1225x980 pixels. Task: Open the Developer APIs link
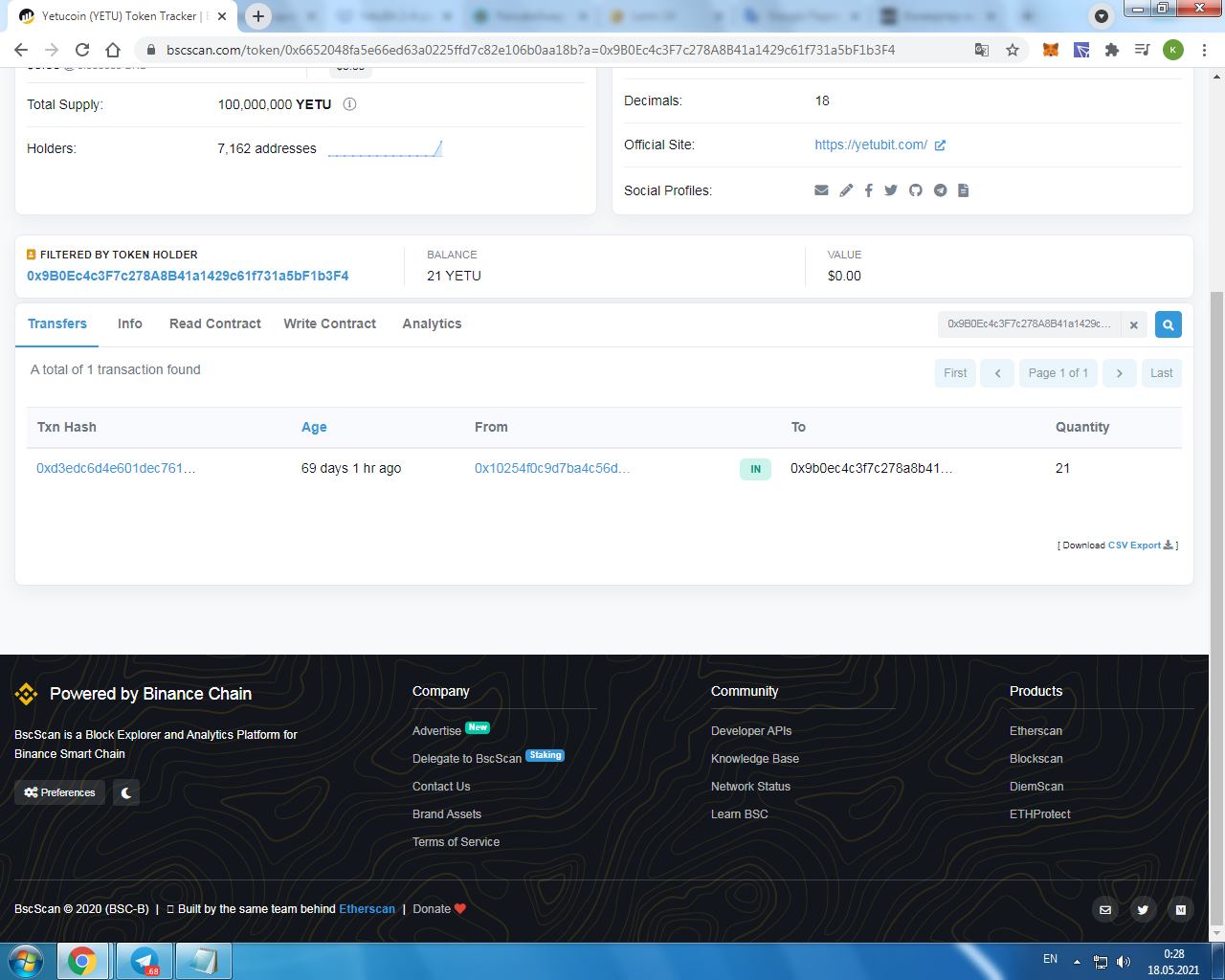click(751, 731)
